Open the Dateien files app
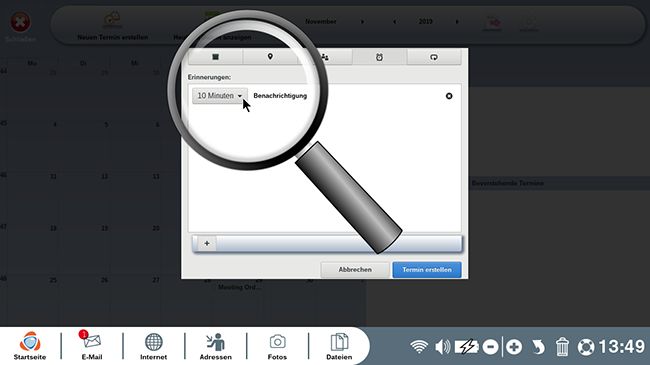Viewport: 650px width, 365px height. tap(339, 346)
